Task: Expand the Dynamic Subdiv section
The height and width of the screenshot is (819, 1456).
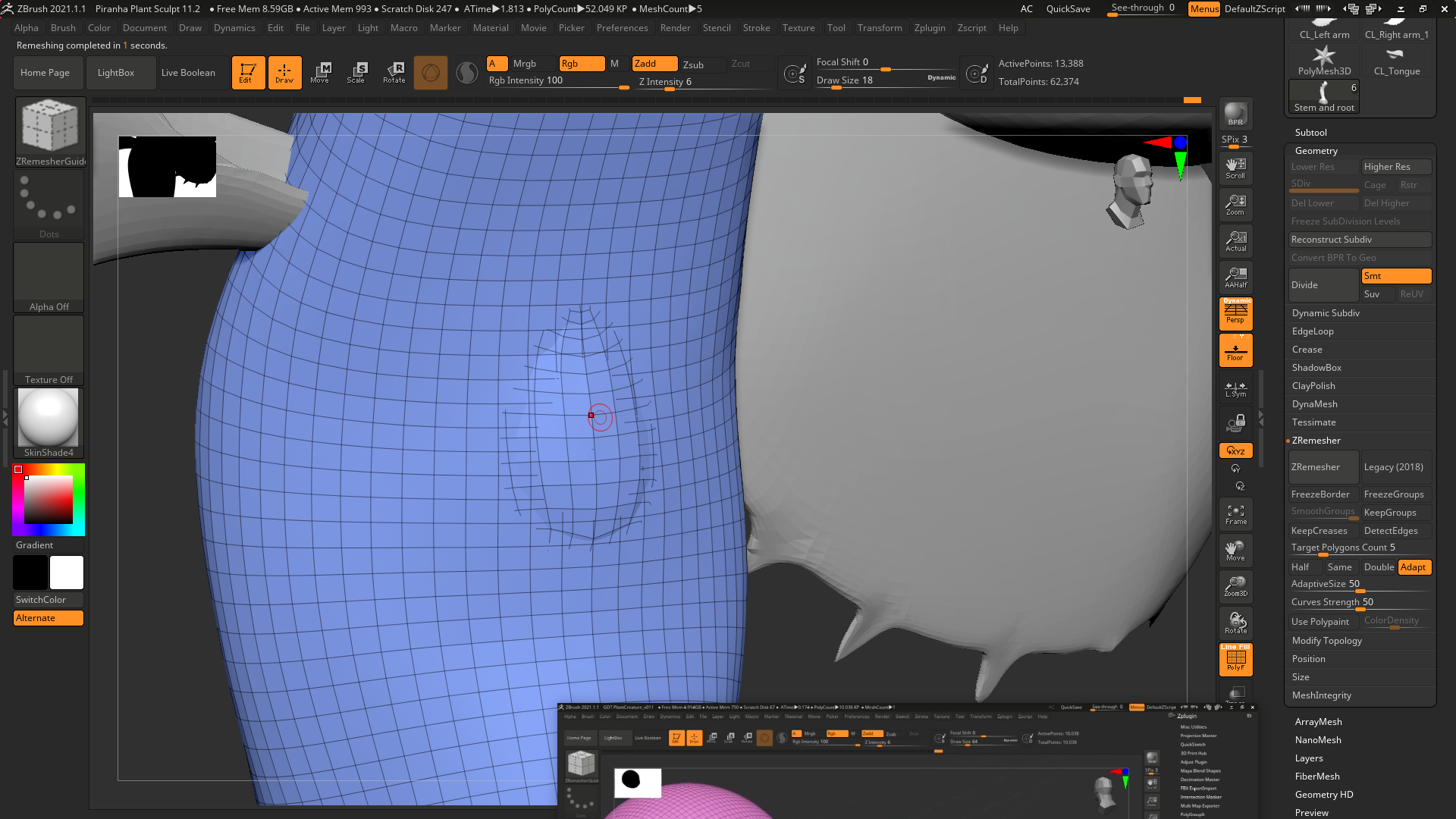Action: [1326, 313]
